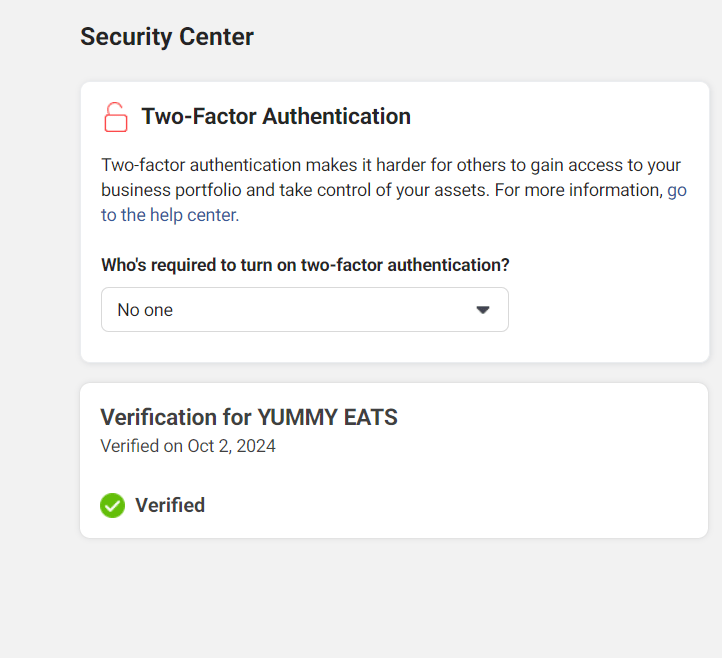Click the "business portfolio" words in description
722x658 pixels.
pos(168,190)
